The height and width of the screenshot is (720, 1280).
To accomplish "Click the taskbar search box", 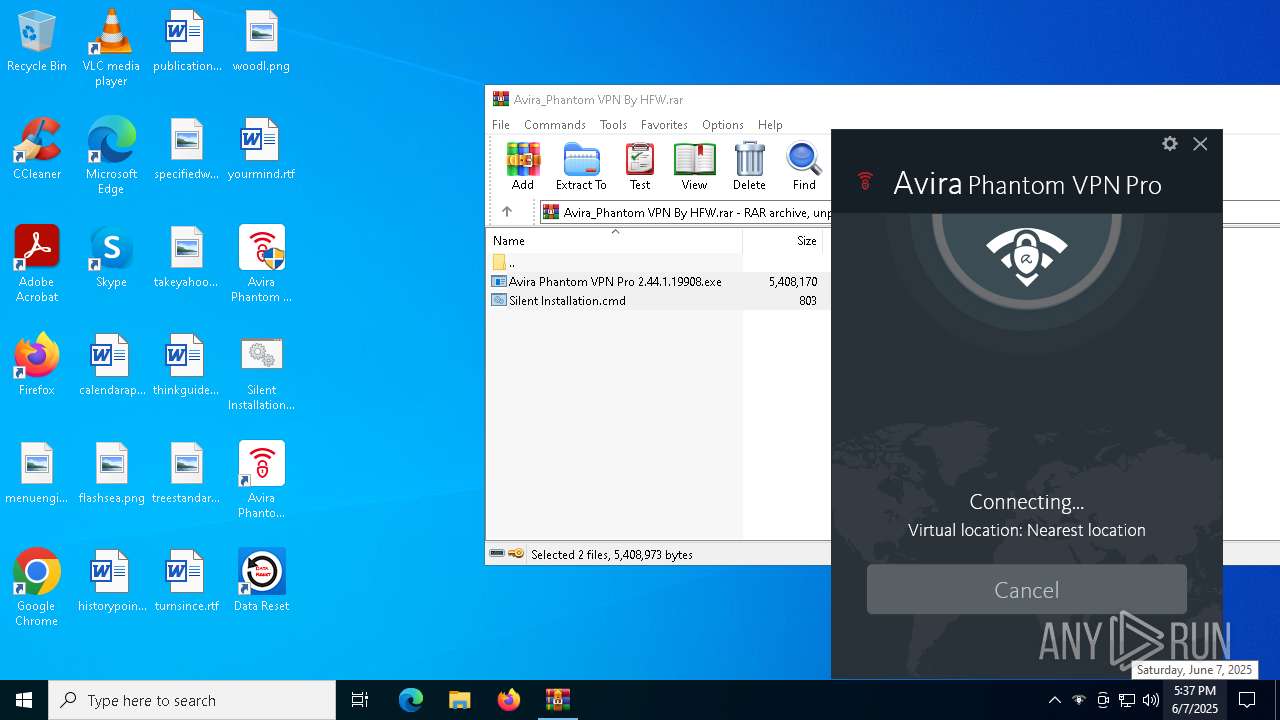I will [192, 700].
